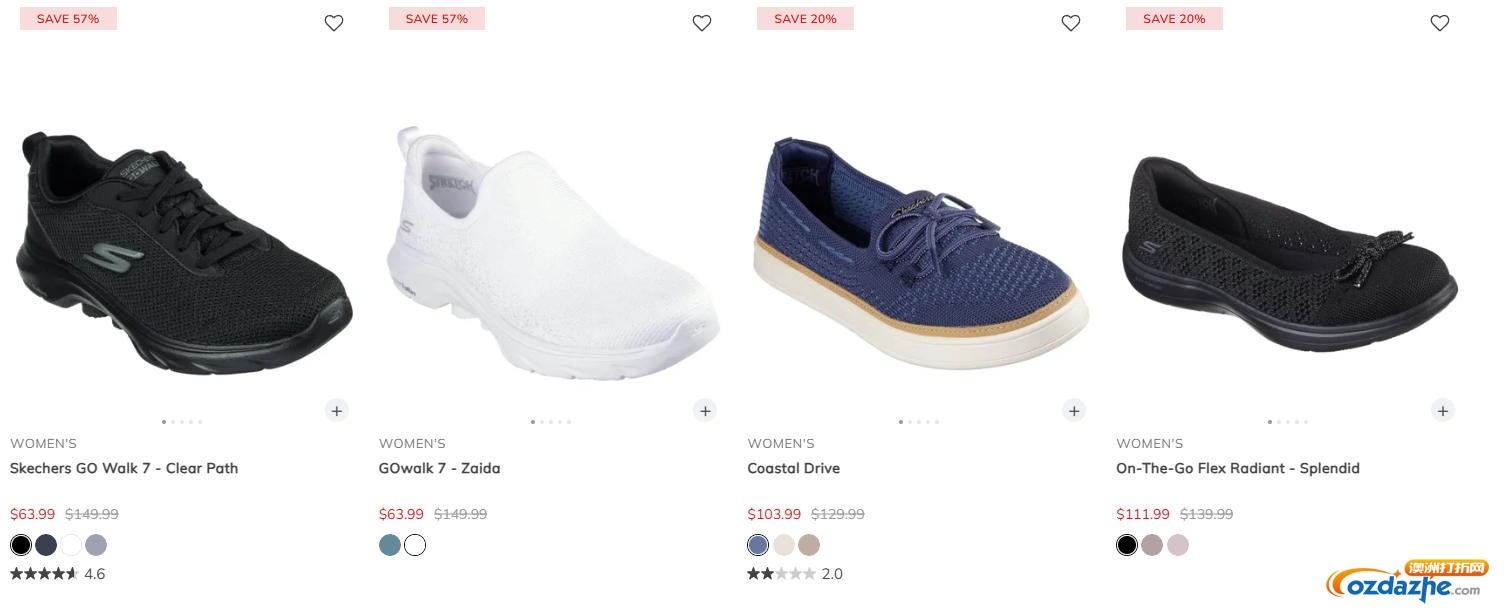This screenshot has width=1511, height=615.
Task: Add GOwalk 7 Zaida to wishlist
Action: (702, 23)
